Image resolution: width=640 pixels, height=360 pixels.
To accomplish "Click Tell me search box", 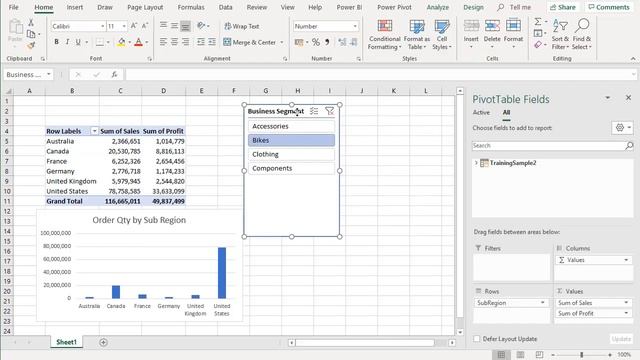I will click(x=514, y=7).
